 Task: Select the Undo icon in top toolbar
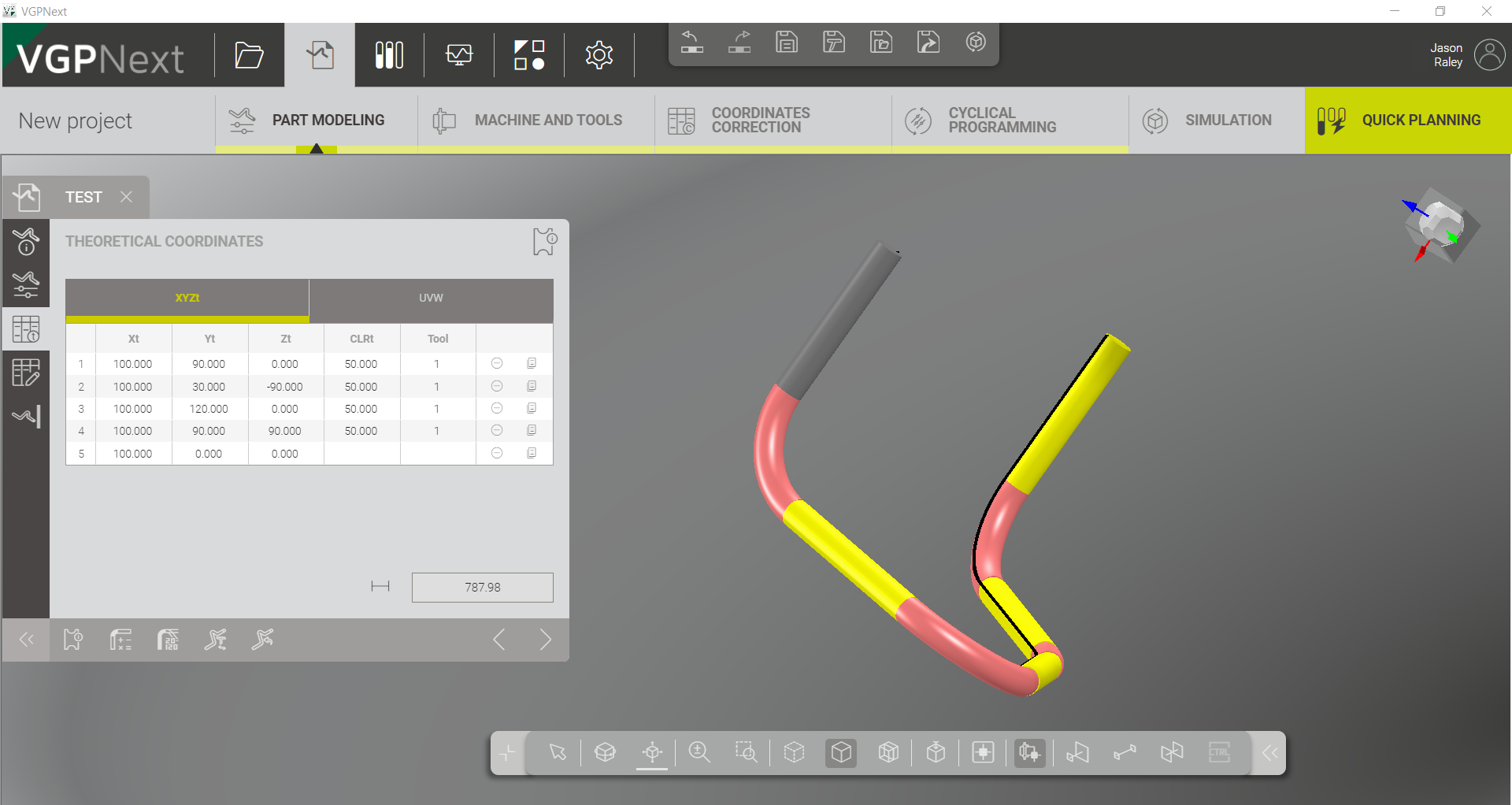[x=692, y=43]
